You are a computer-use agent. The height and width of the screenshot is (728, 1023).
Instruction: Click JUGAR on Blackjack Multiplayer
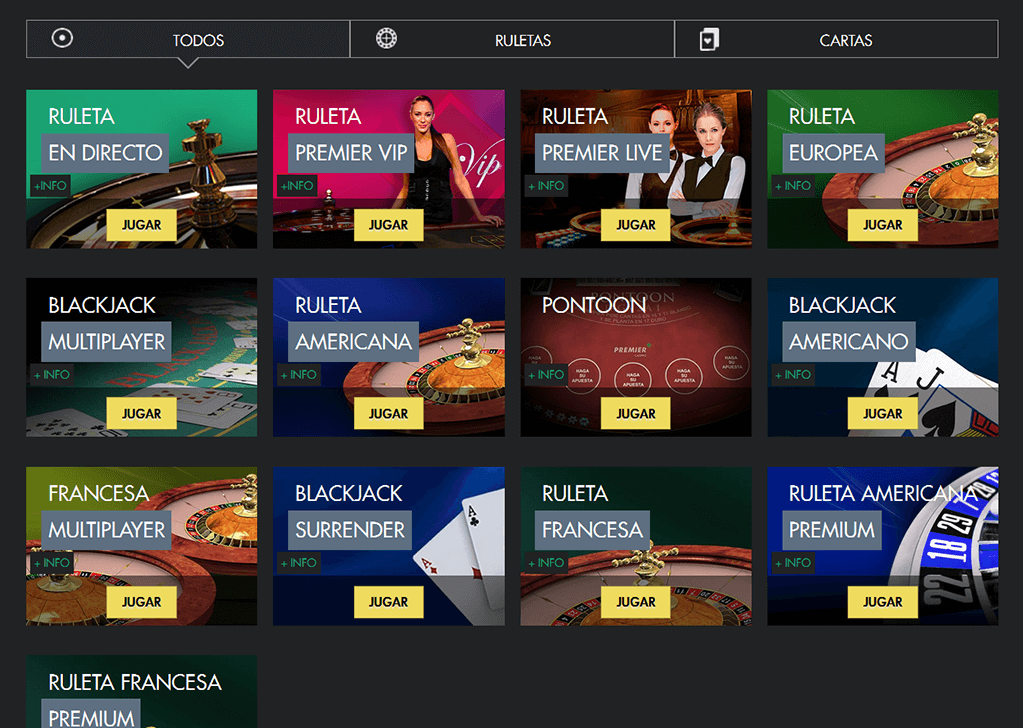click(142, 414)
